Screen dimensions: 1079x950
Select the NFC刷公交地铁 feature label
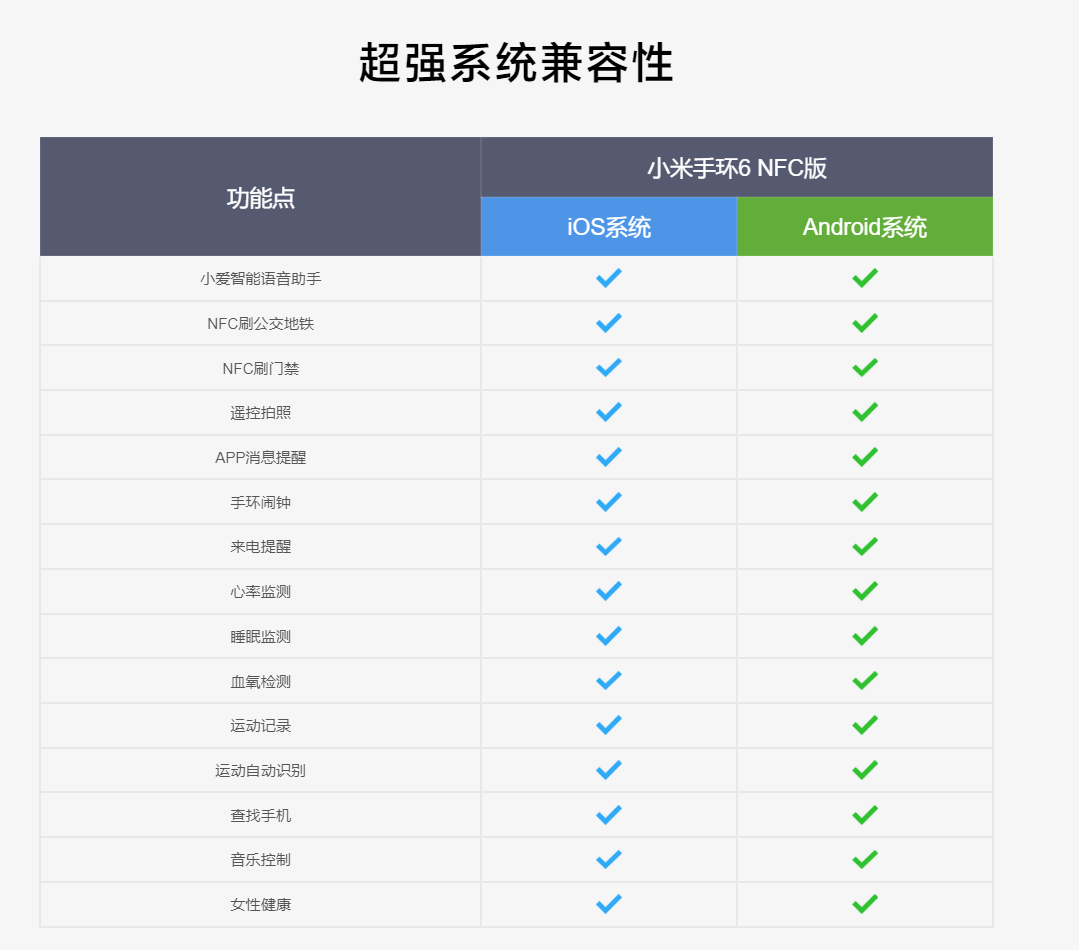click(x=260, y=323)
